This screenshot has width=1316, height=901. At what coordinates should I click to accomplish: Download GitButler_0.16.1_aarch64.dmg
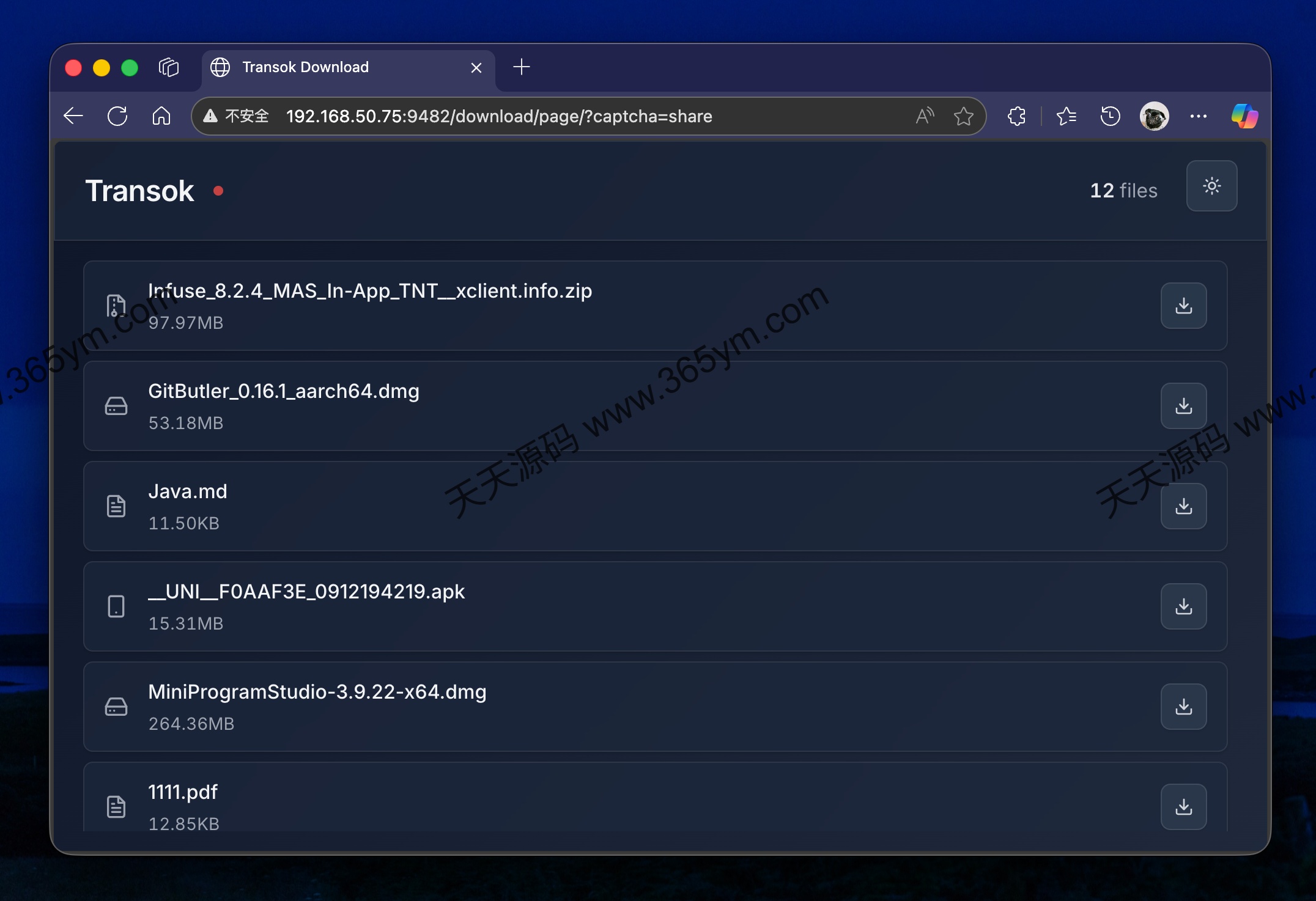pos(1183,406)
